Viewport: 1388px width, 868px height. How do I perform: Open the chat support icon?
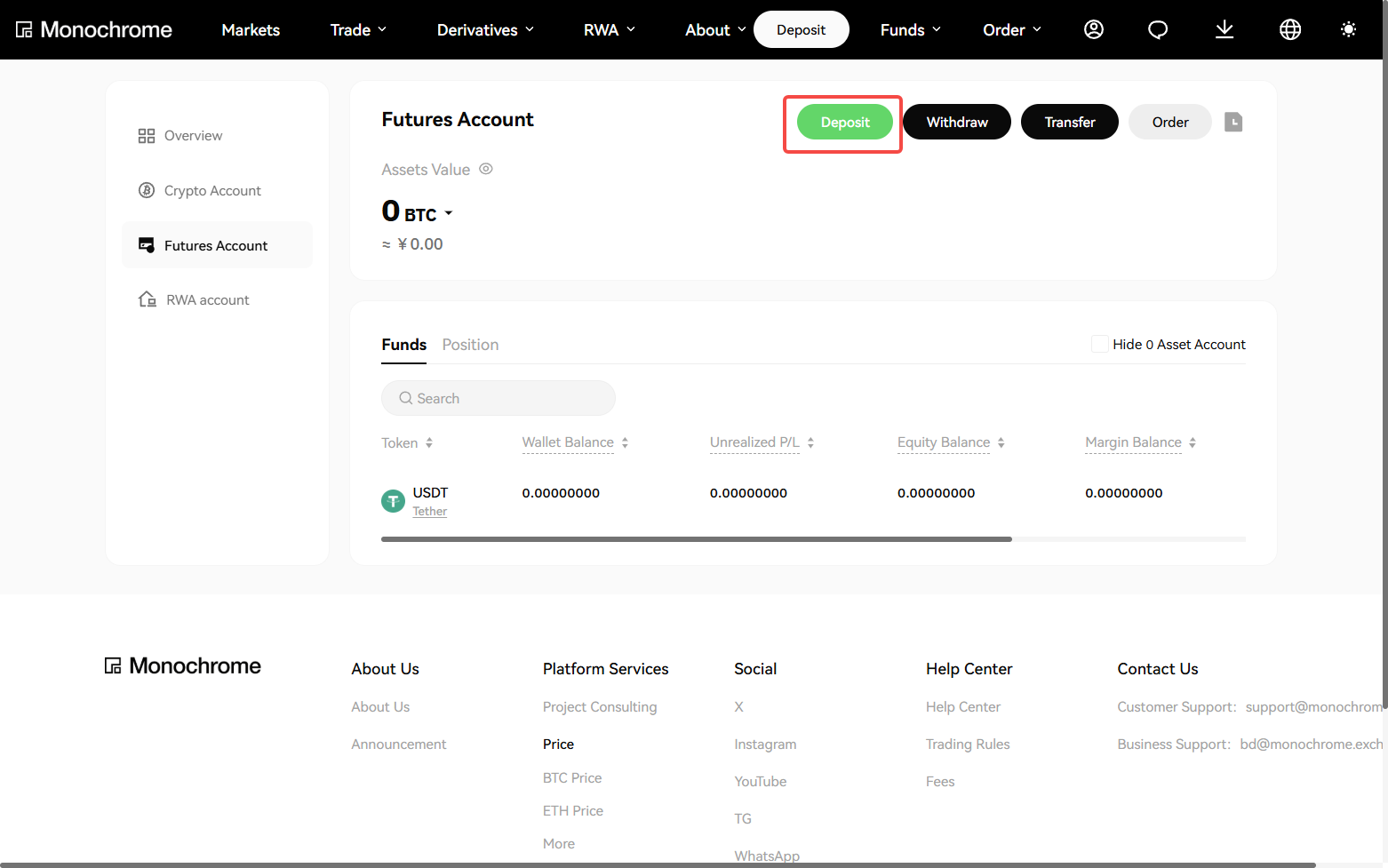point(1158,29)
